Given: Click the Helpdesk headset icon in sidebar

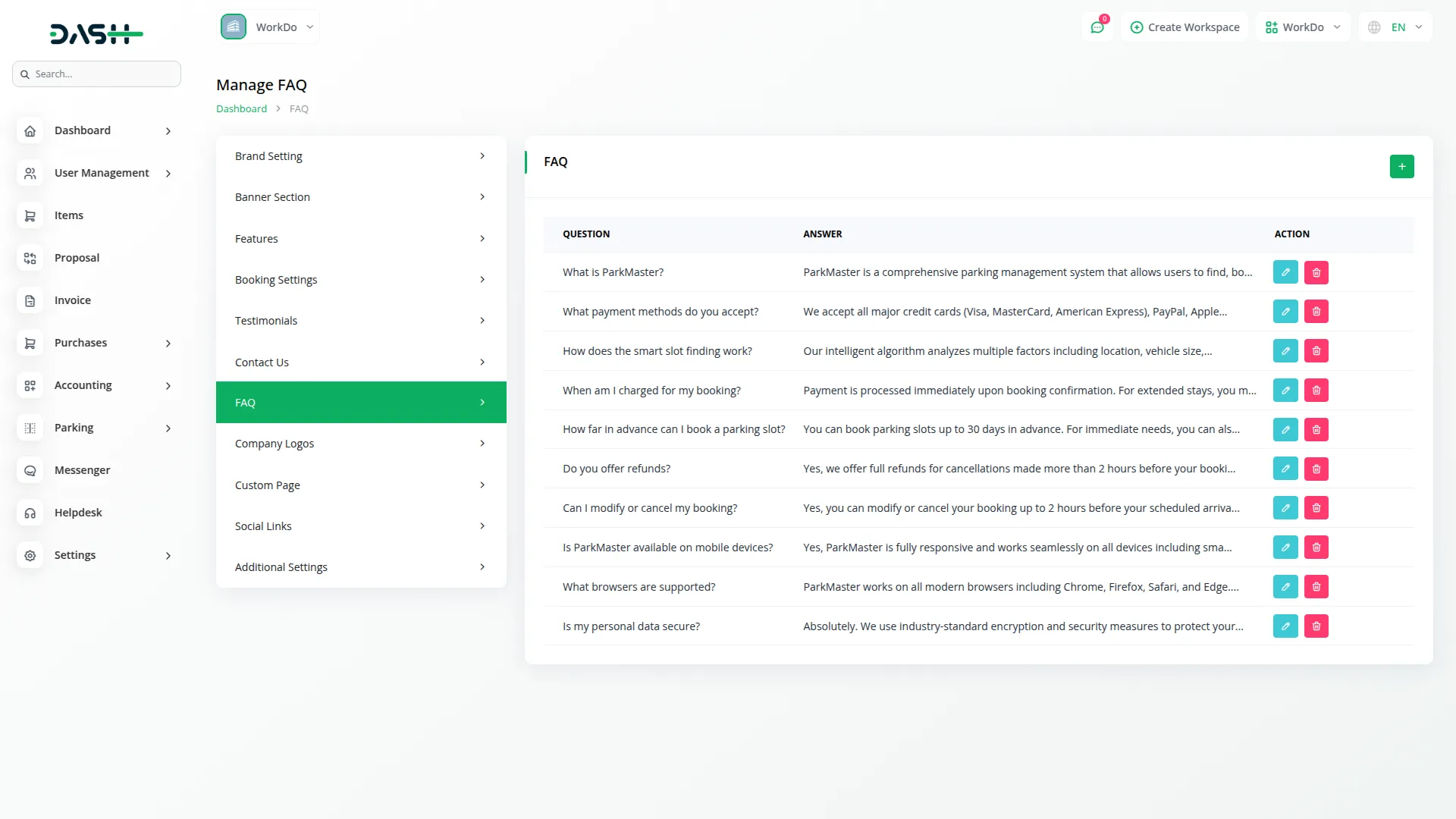Looking at the screenshot, I should coord(30,513).
